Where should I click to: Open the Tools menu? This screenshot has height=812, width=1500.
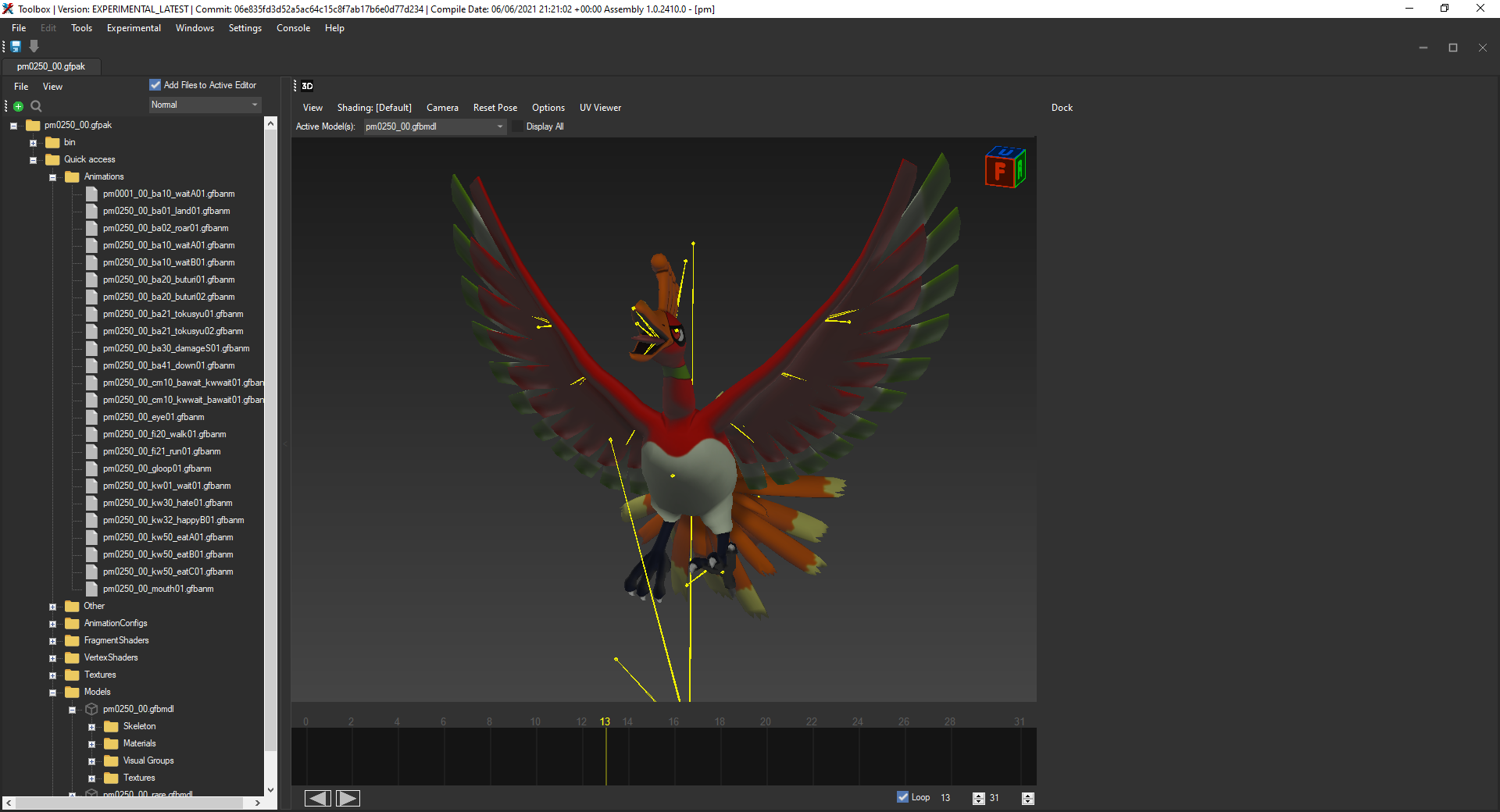(81, 28)
